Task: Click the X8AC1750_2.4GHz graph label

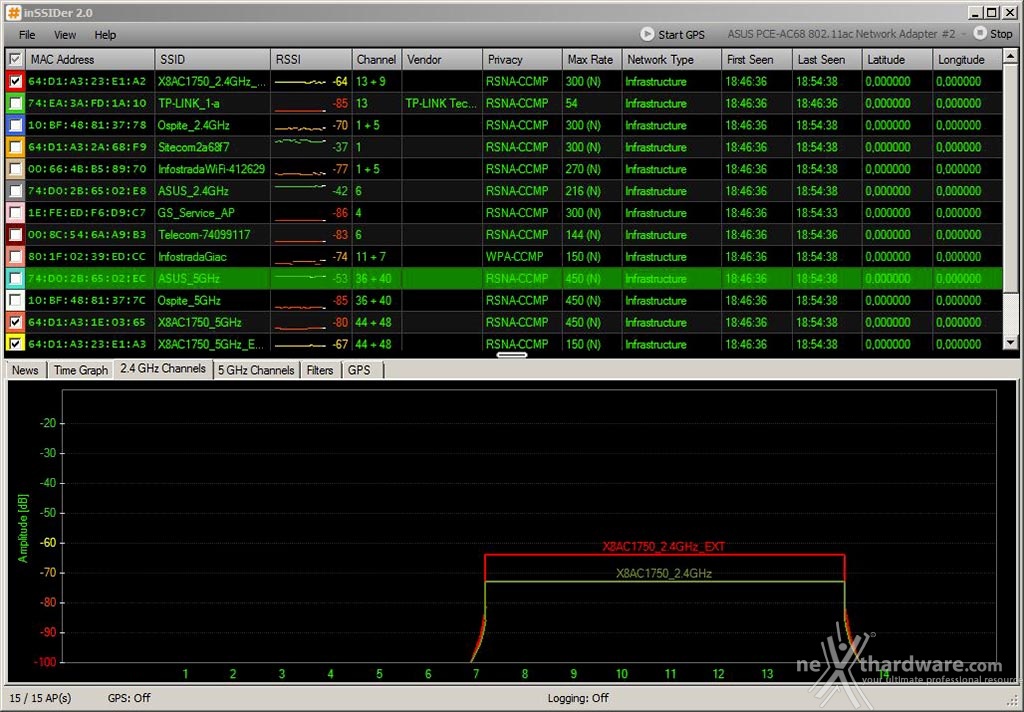Action: pos(664,574)
